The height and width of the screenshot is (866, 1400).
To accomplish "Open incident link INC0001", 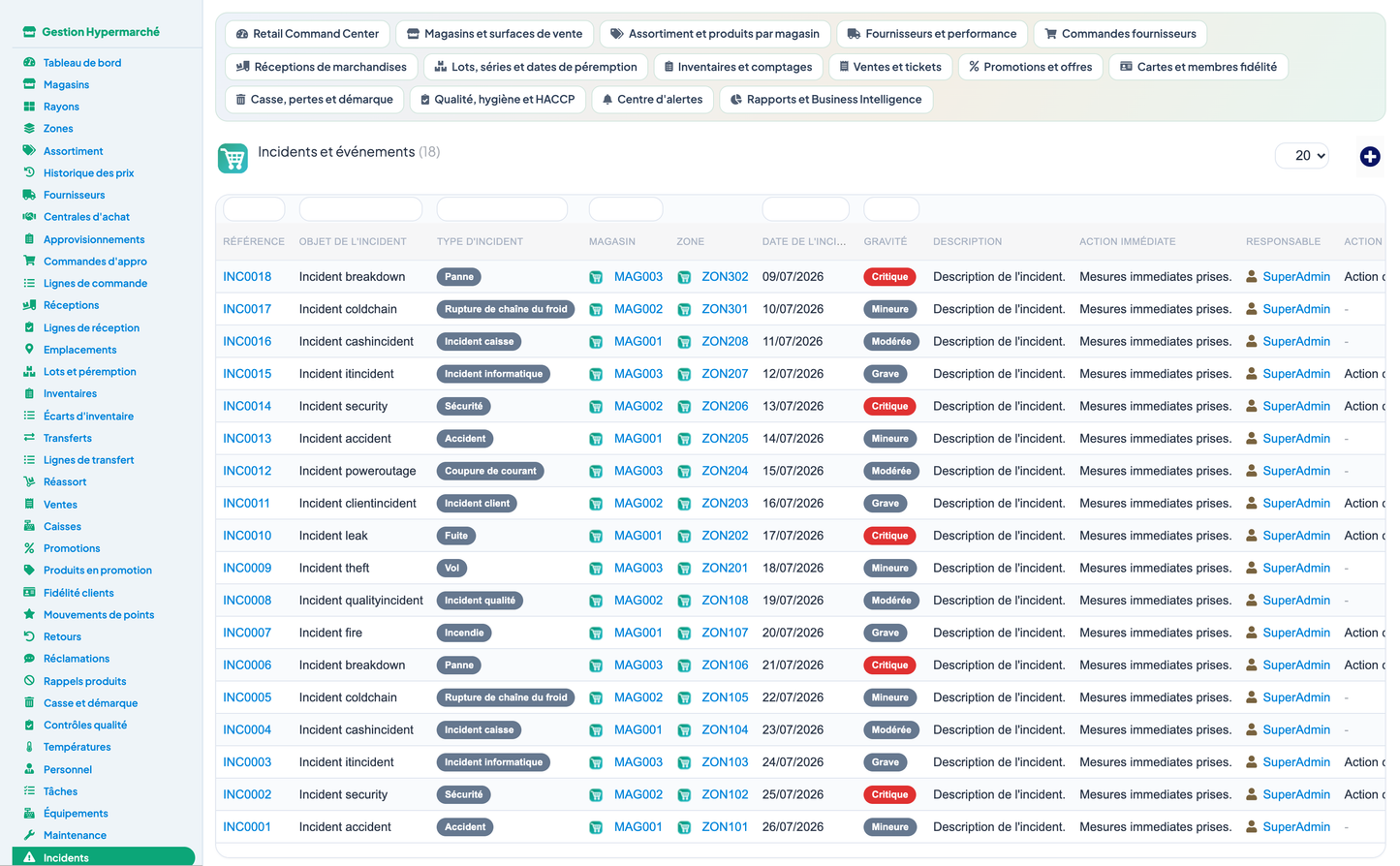I will 247,827.
